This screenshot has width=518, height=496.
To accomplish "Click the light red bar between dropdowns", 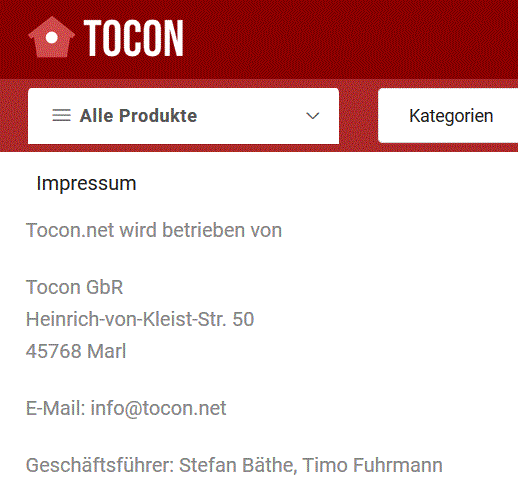I will 358,116.
